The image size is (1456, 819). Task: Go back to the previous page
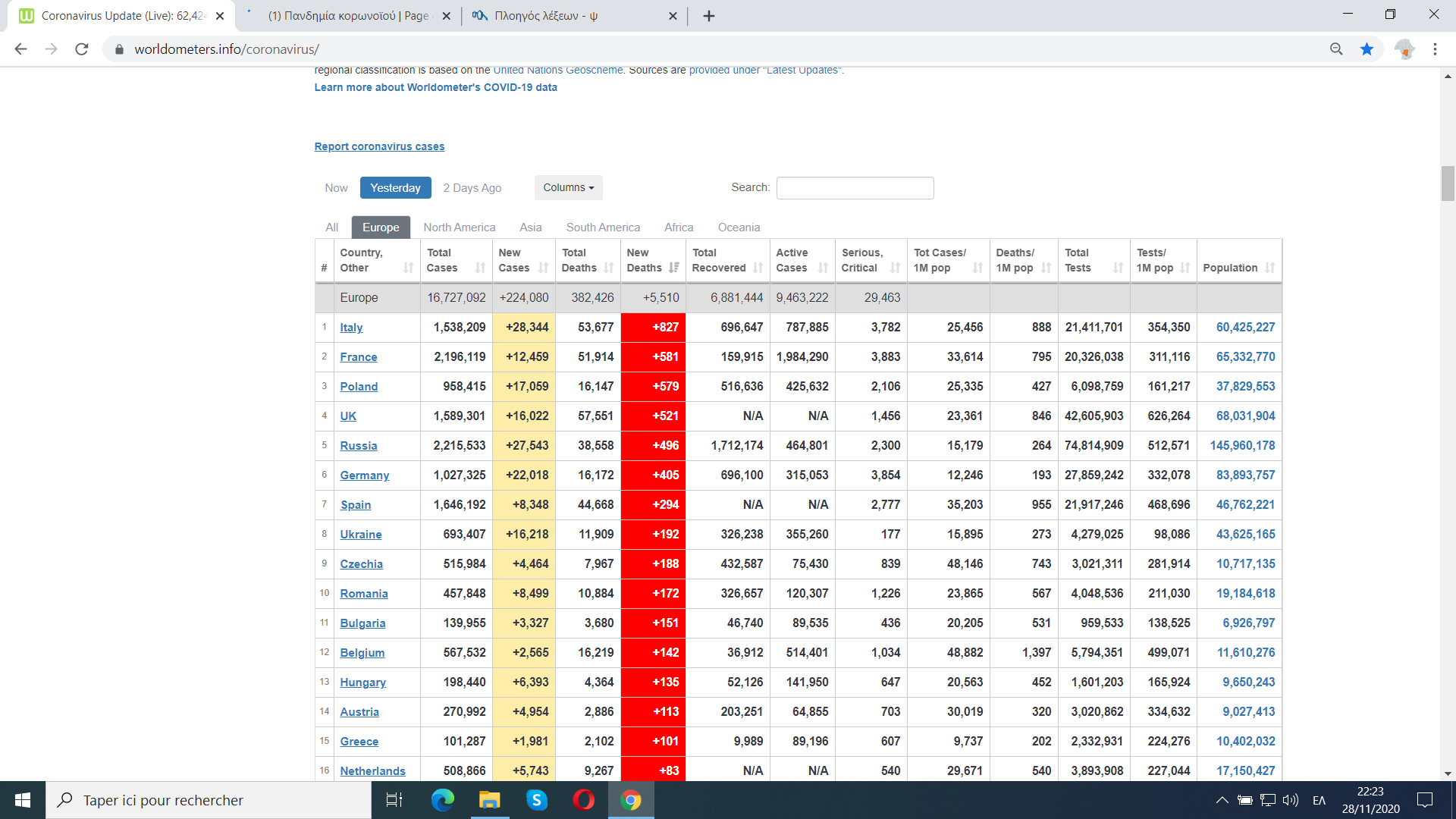[x=20, y=49]
